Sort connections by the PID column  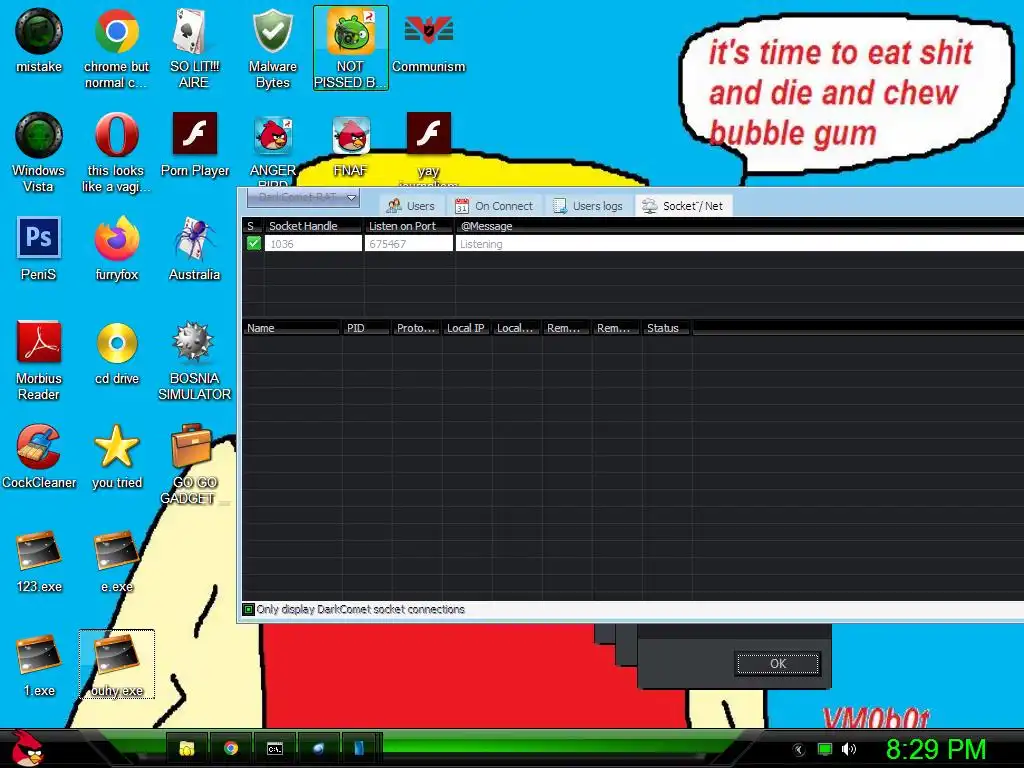(366, 328)
